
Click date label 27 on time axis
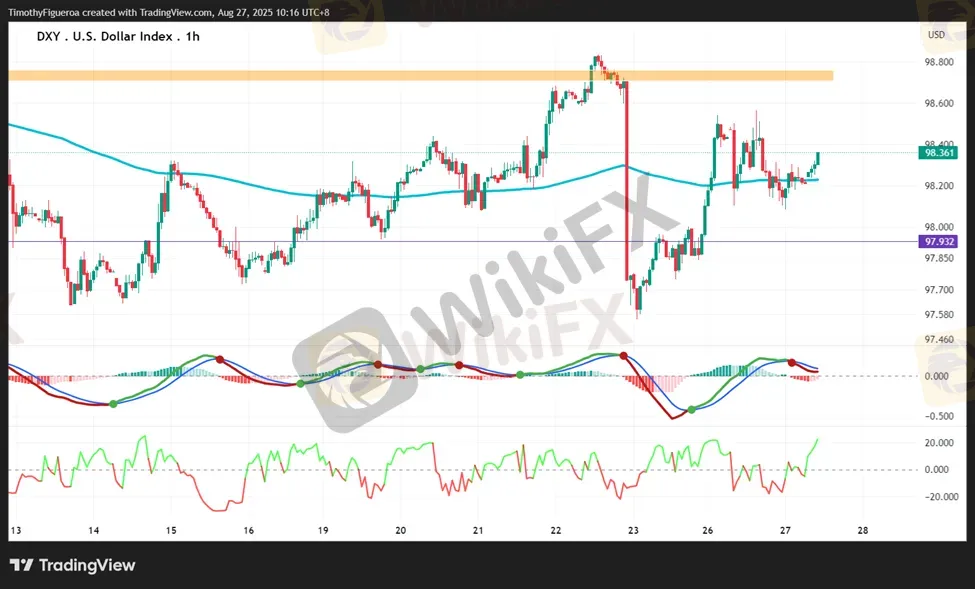785,531
